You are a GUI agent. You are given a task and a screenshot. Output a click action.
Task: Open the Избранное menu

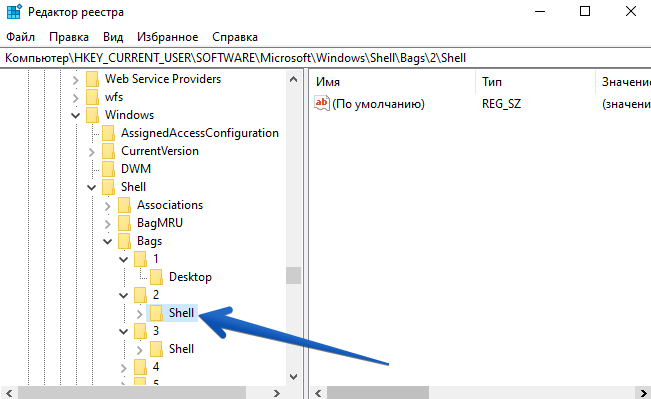tap(167, 37)
